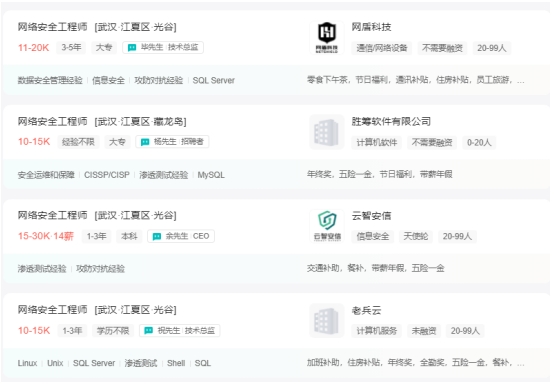556x387 pixels.
Task: Click the 15-30K·14薪 salary text
Action: [46, 236]
